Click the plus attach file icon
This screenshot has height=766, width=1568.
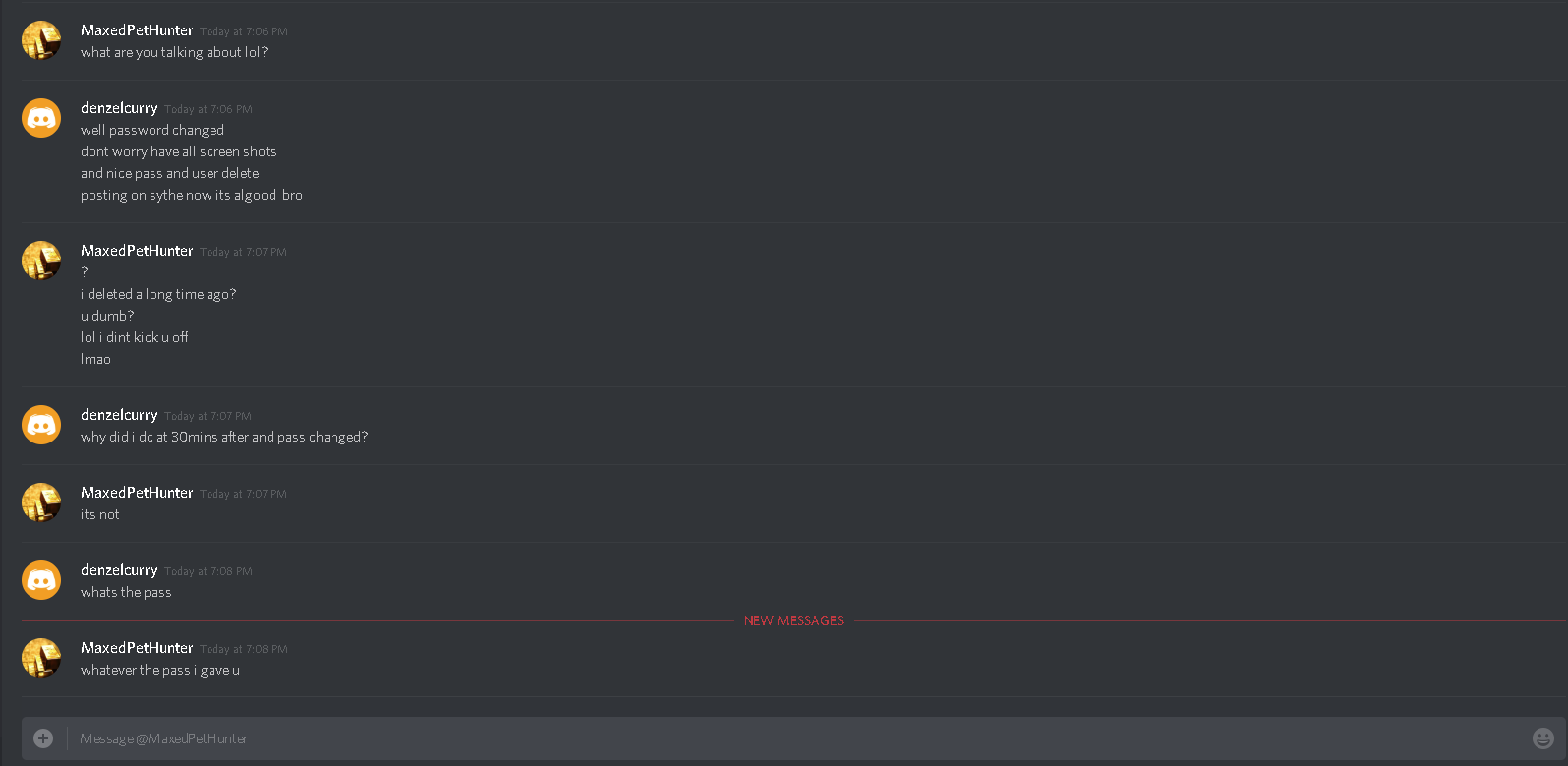43,738
